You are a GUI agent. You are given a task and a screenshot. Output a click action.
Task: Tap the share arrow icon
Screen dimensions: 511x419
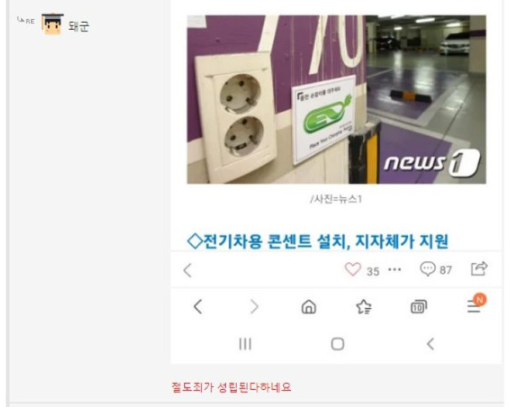pyautogui.click(x=479, y=269)
